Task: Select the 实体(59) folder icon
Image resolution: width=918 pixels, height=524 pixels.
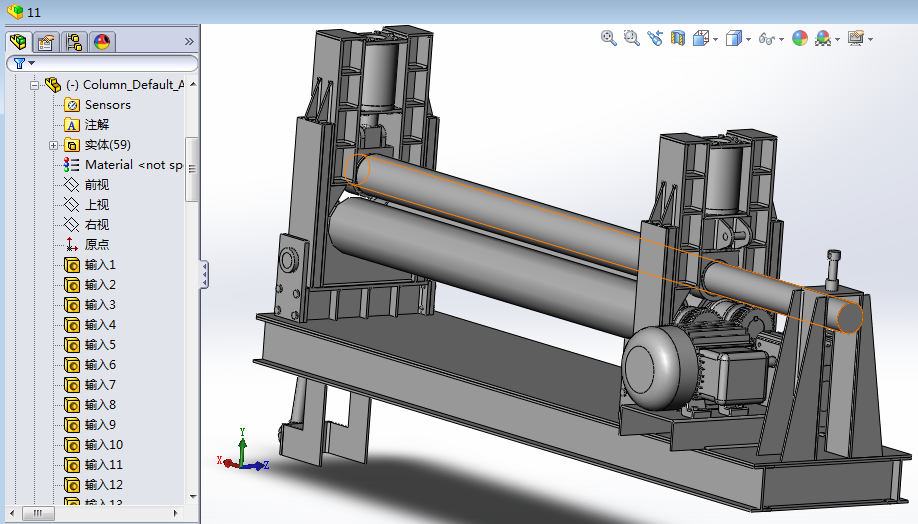Action: [72, 145]
